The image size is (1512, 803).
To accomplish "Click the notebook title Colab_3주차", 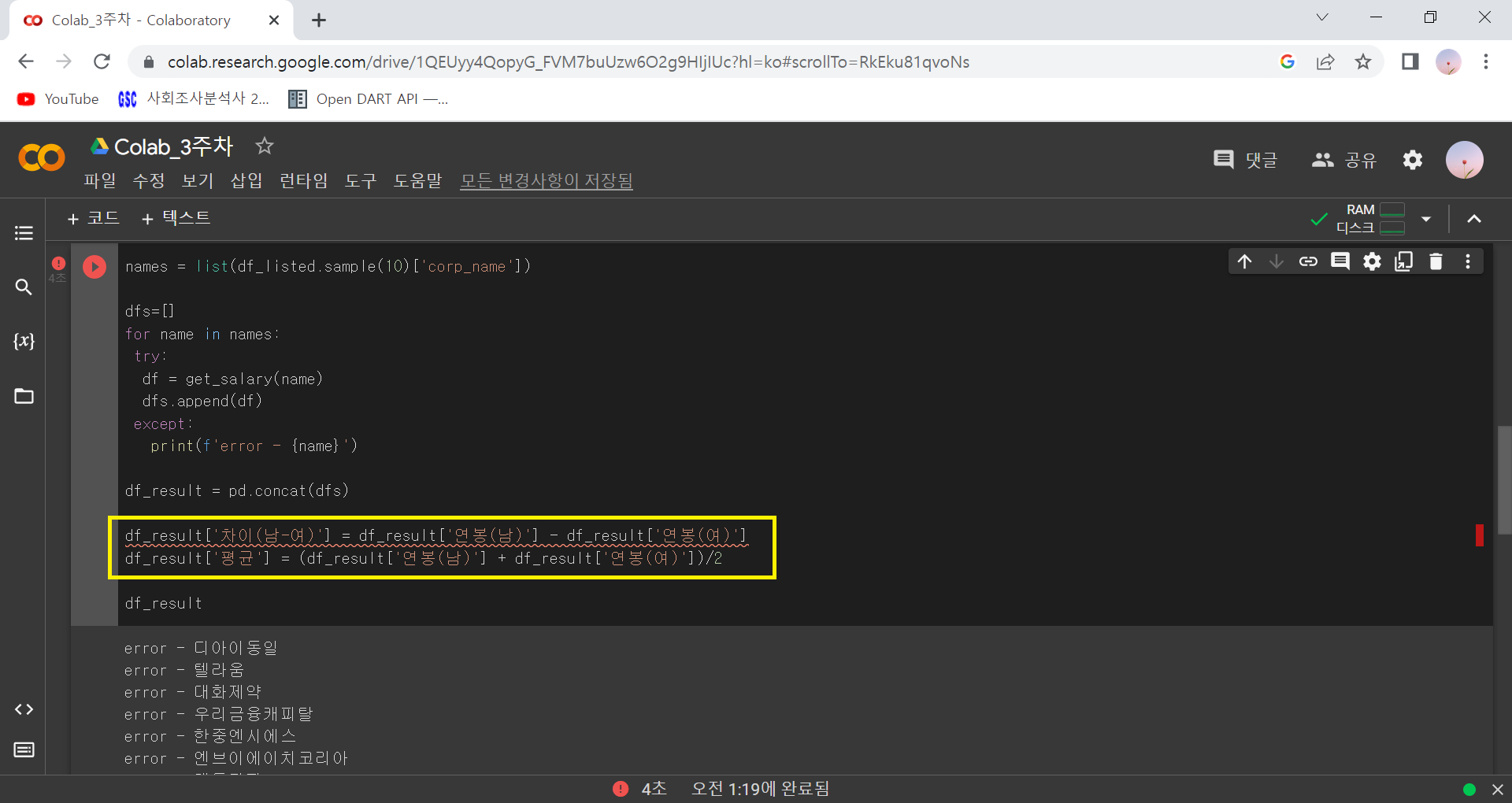I will (x=174, y=146).
